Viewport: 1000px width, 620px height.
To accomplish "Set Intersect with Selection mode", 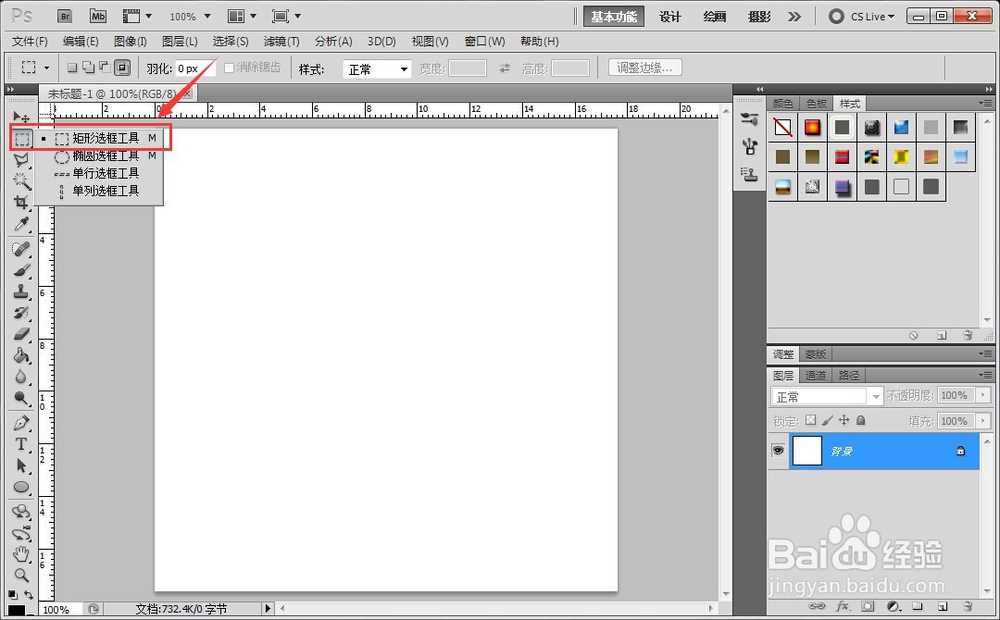I will tap(122, 68).
